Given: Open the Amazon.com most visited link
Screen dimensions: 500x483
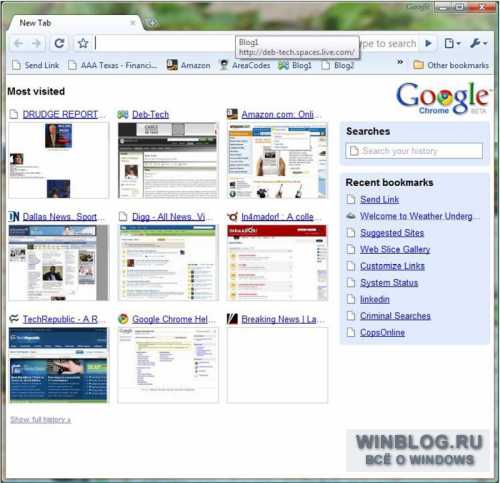Looking at the screenshot, I should click(x=277, y=114).
